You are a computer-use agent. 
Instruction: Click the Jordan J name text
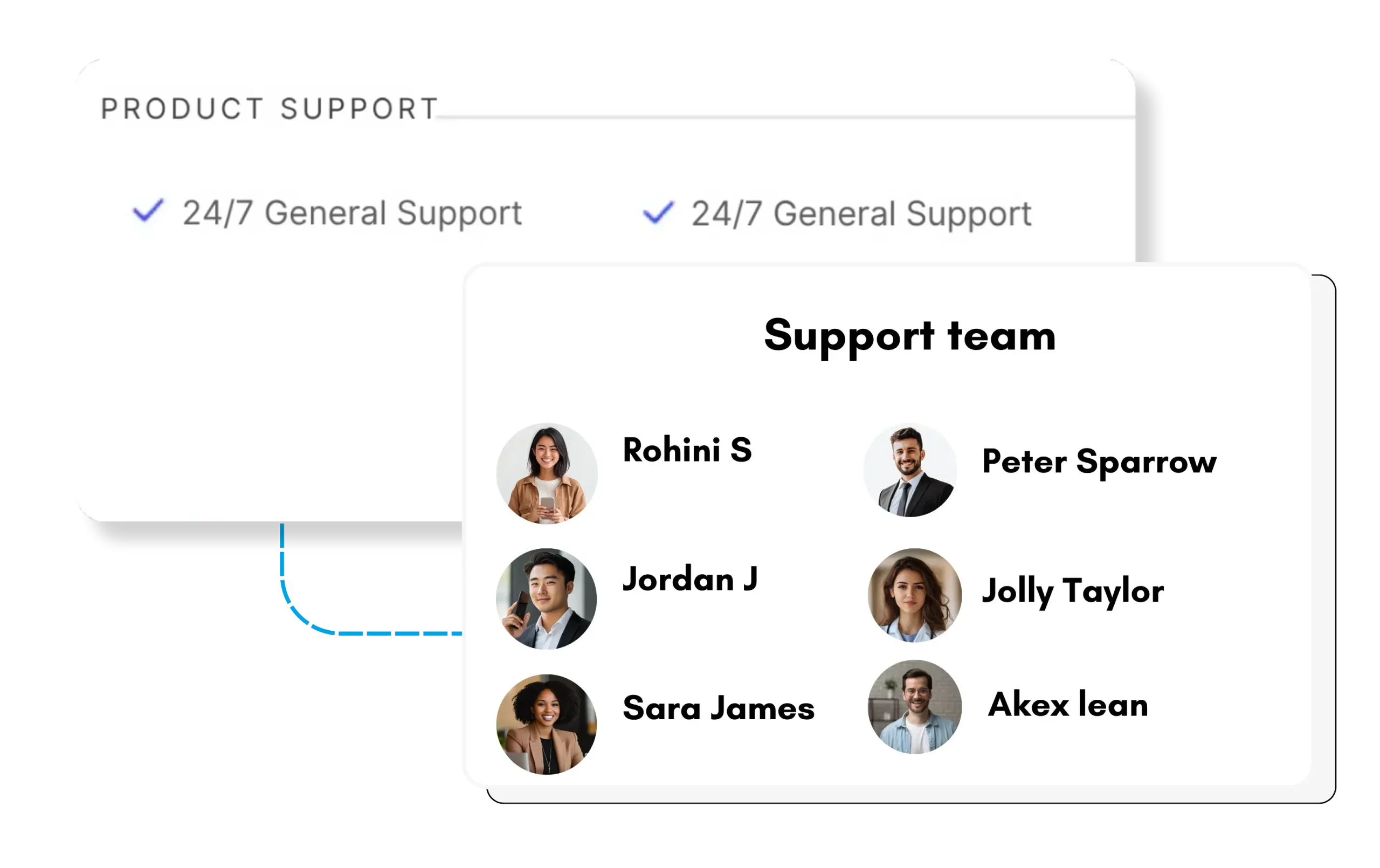[x=690, y=579]
